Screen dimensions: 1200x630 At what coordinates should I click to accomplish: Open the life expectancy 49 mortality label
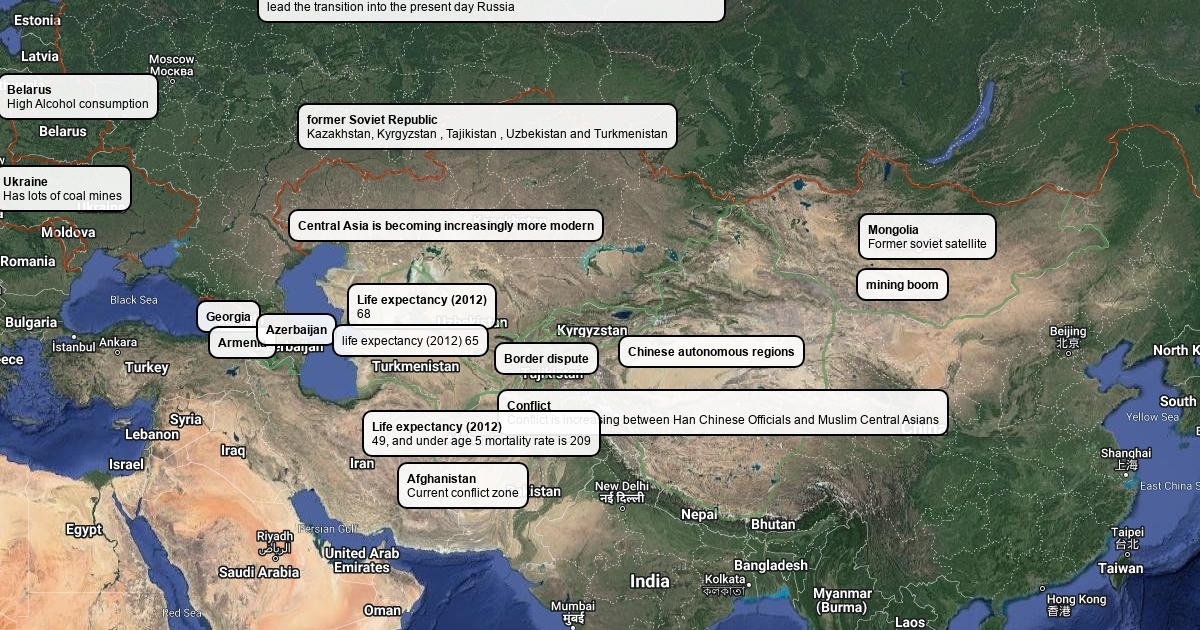tap(481, 434)
